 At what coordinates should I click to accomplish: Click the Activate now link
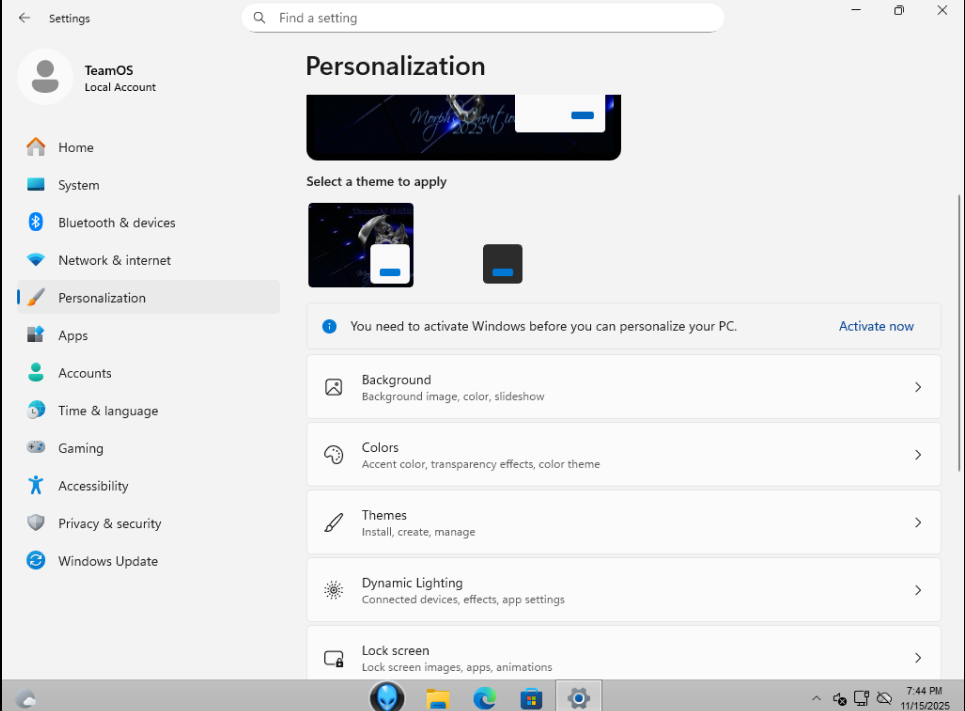(876, 326)
